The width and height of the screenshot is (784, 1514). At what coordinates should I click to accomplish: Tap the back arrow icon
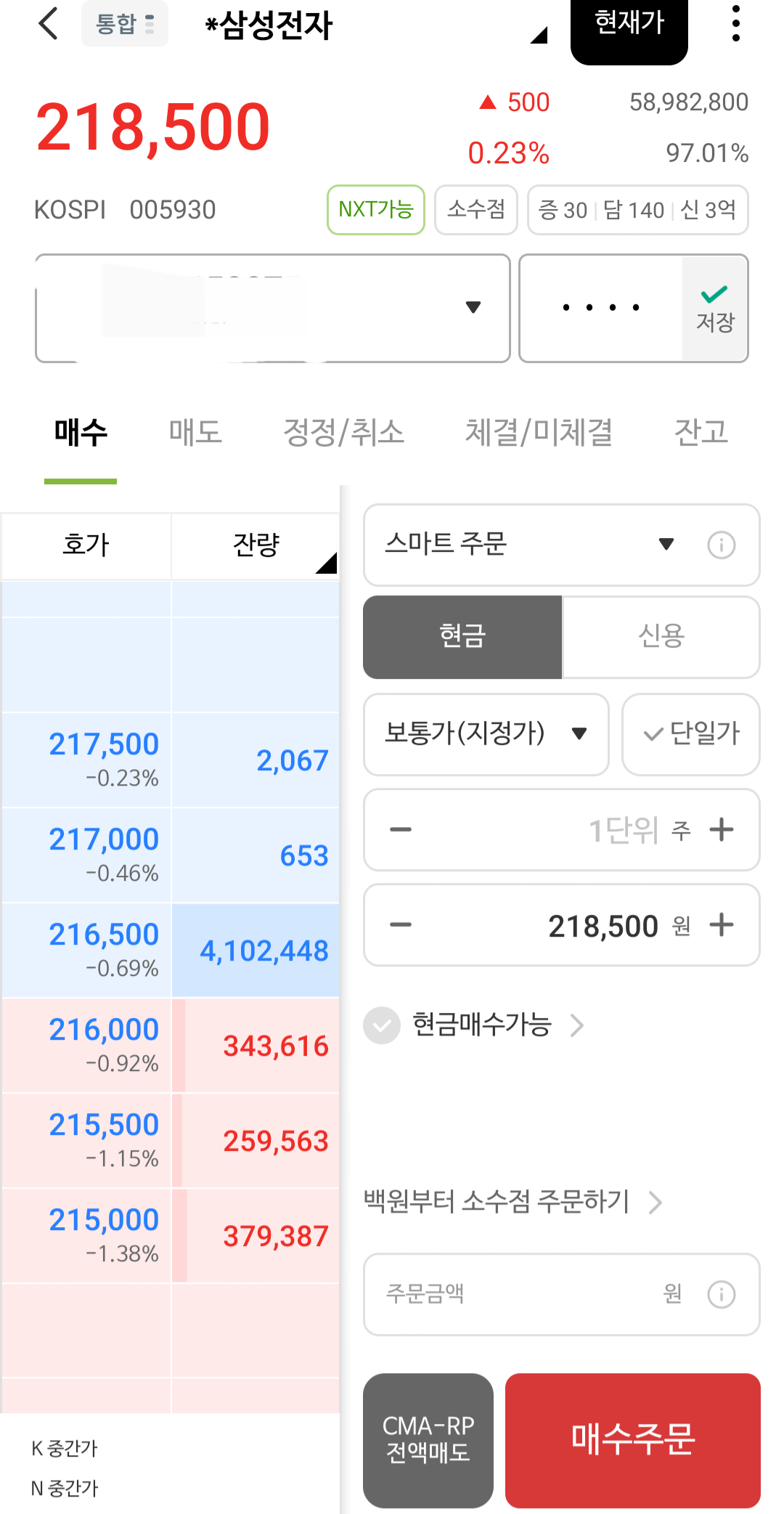coord(48,24)
